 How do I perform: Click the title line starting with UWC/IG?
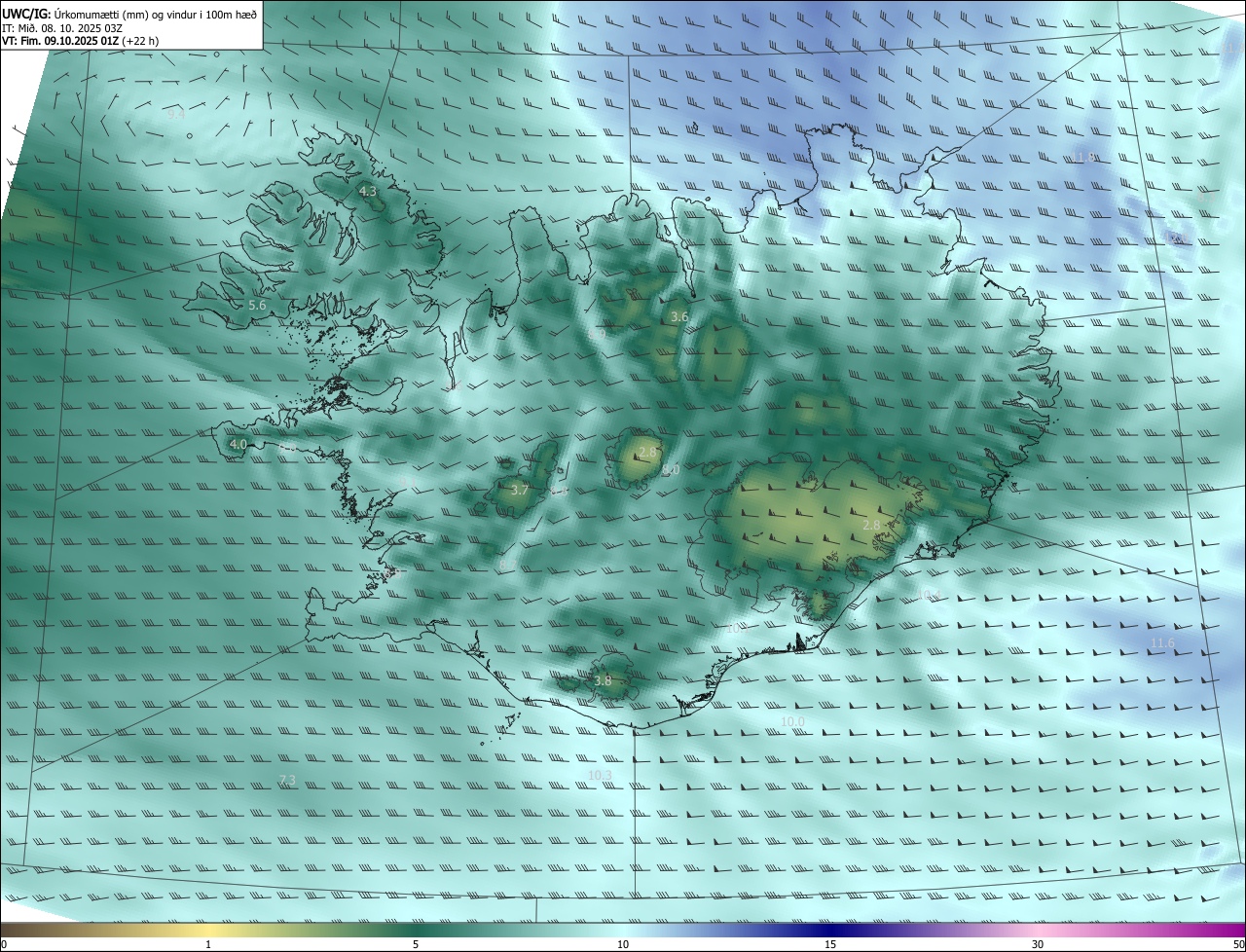tap(129, 15)
